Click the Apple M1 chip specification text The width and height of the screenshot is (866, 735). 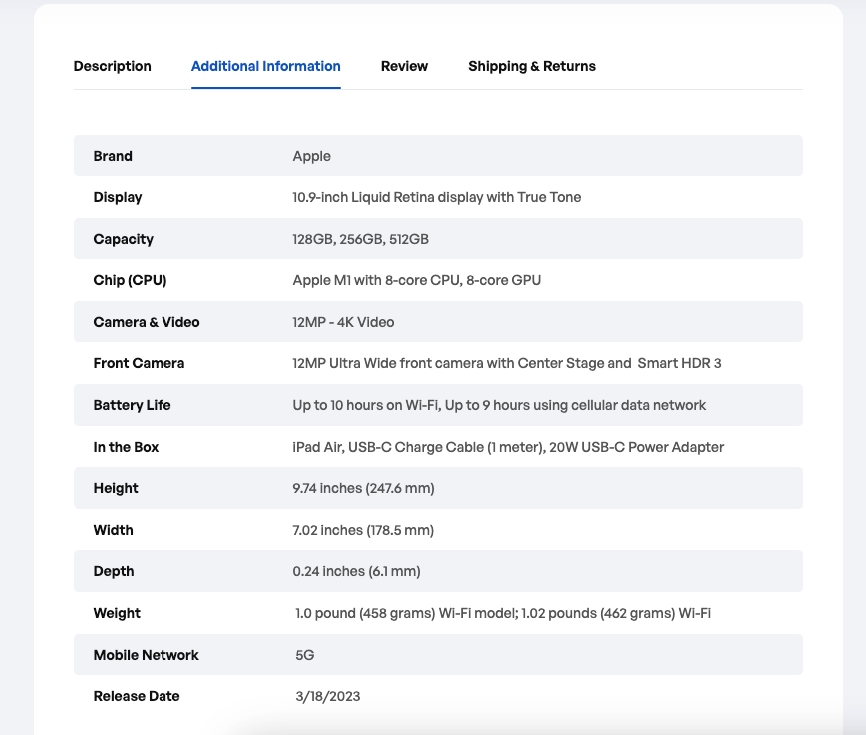(416, 280)
